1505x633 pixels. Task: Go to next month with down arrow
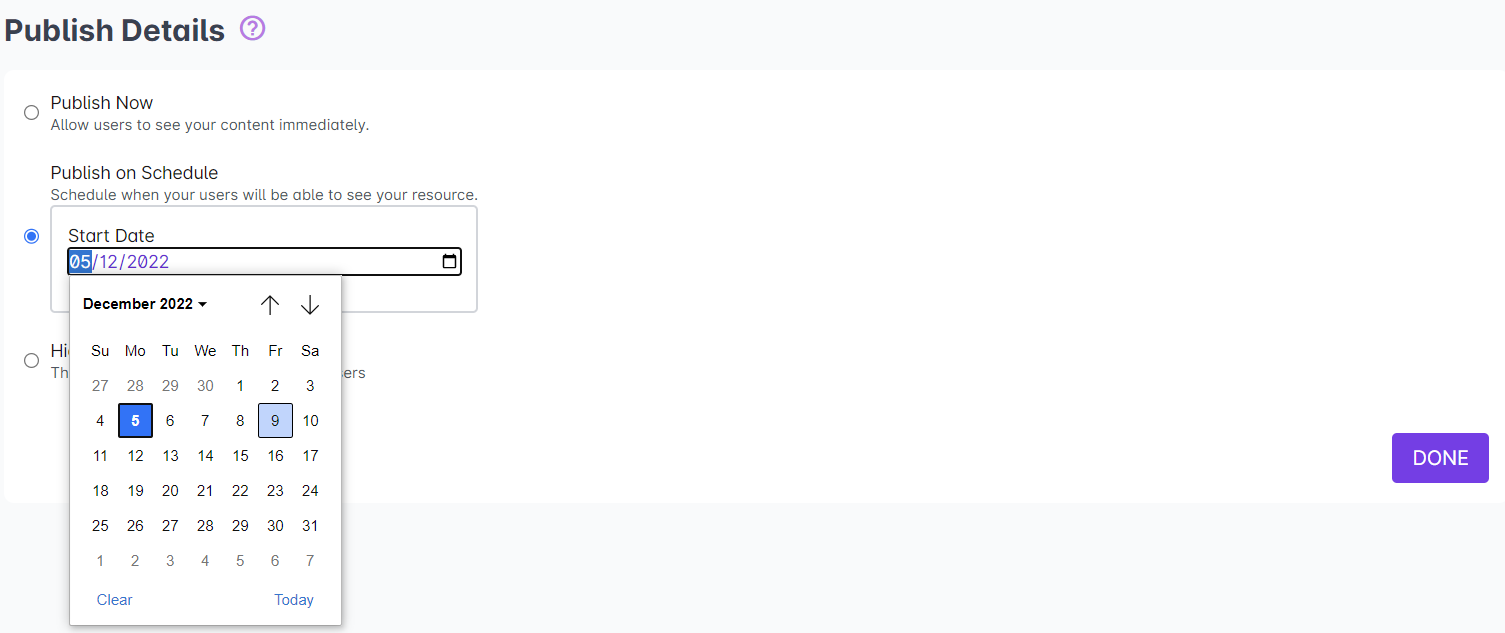click(x=310, y=305)
